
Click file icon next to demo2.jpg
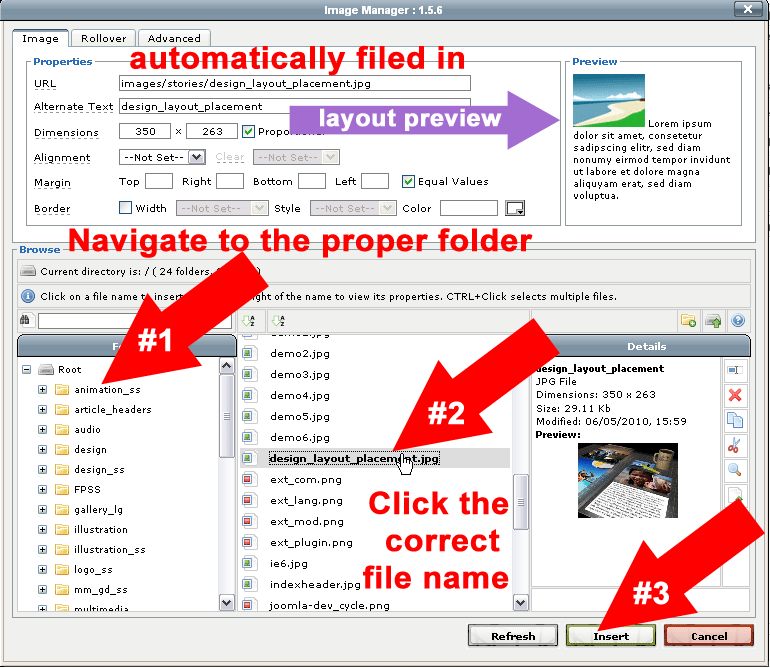tap(248, 353)
